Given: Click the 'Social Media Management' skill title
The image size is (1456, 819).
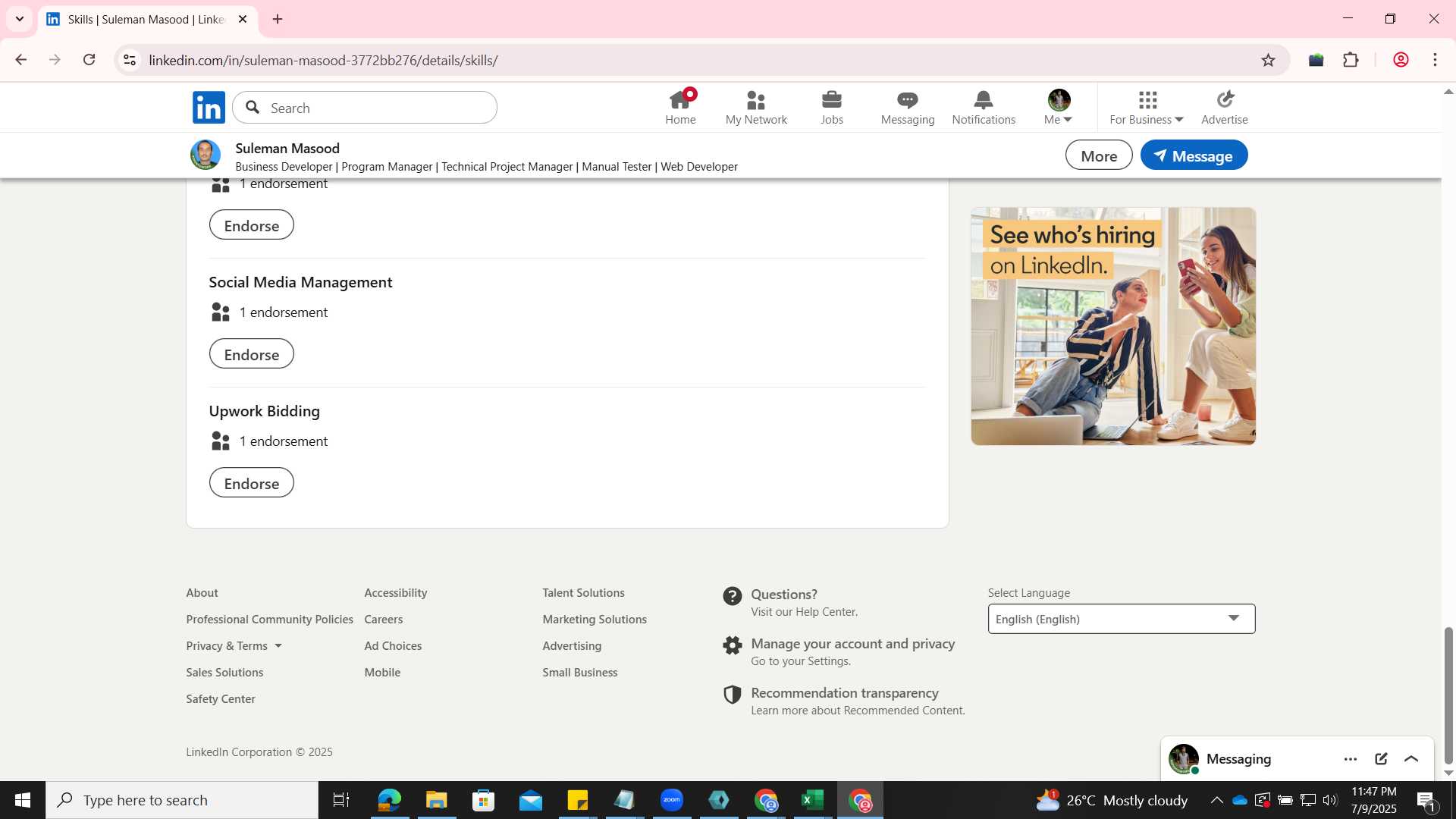Looking at the screenshot, I should click(x=300, y=282).
